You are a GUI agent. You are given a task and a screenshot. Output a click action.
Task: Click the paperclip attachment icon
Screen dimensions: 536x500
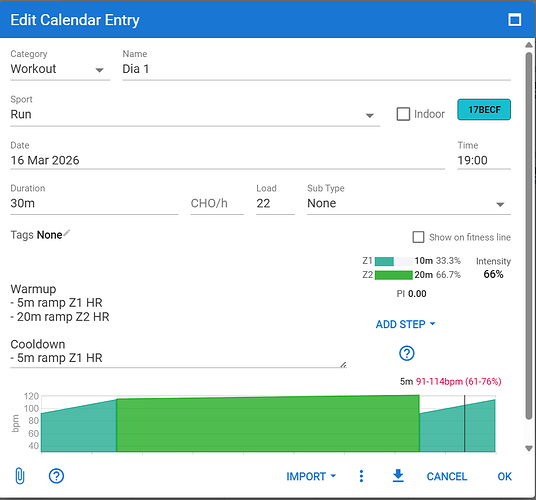[20, 476]
